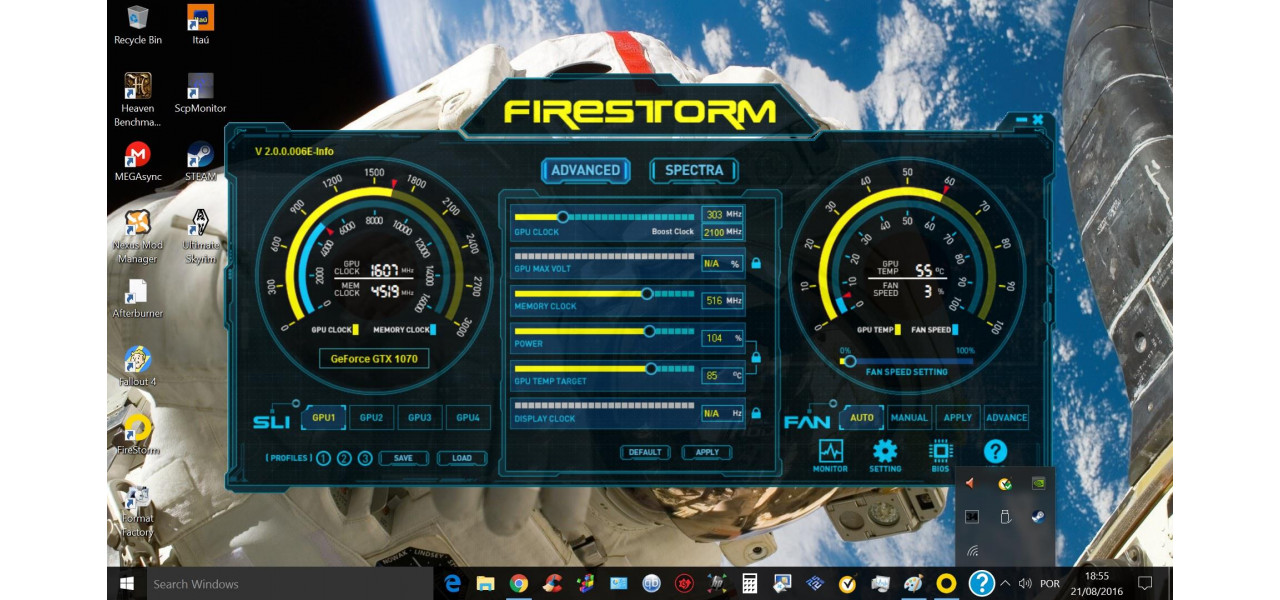Toggle the Power and Temp link lock
Screen dimensions: 1280x600
coord(756,357)
